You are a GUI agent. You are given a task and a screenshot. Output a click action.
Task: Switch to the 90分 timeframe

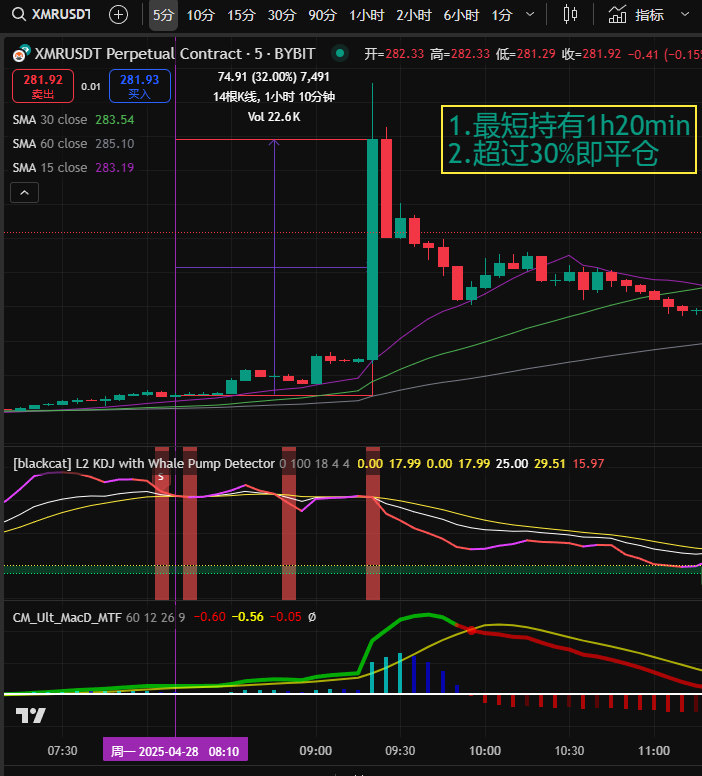pyautogui.click(x=322, y=15)
